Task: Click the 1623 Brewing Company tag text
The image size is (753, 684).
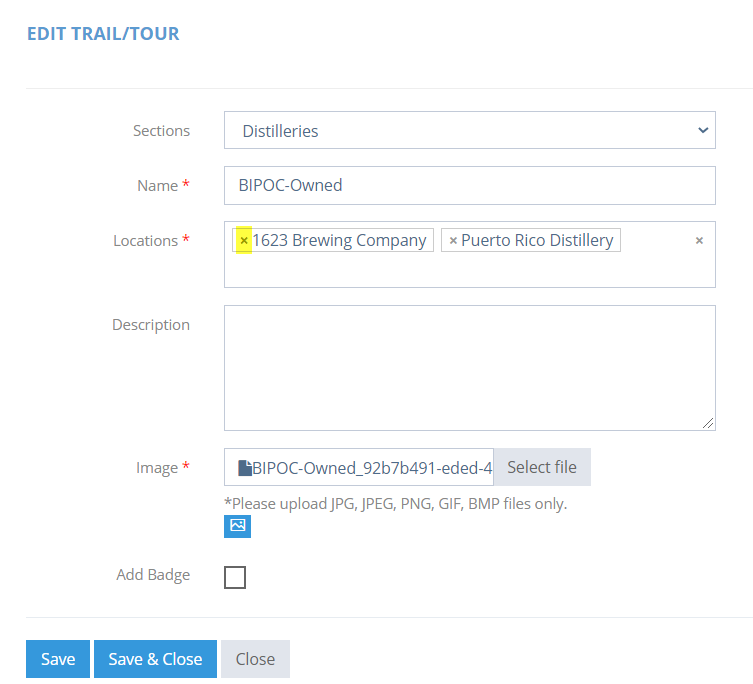Action: (339, 240)
